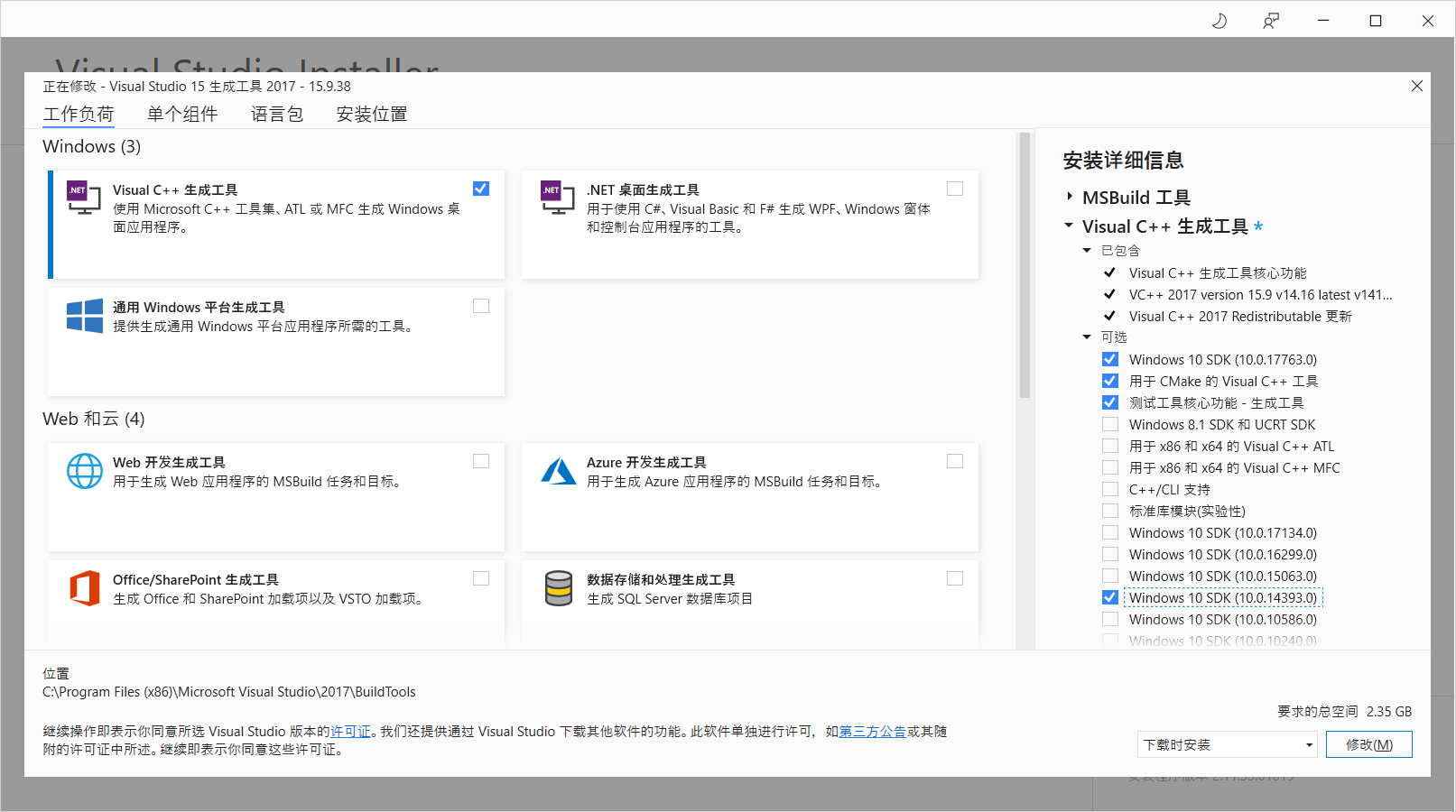Viewport: 1456px width, 812px height.
Task: Click the 要求的总空间 2.35 GB text
Action: (x=1345, y=711)
